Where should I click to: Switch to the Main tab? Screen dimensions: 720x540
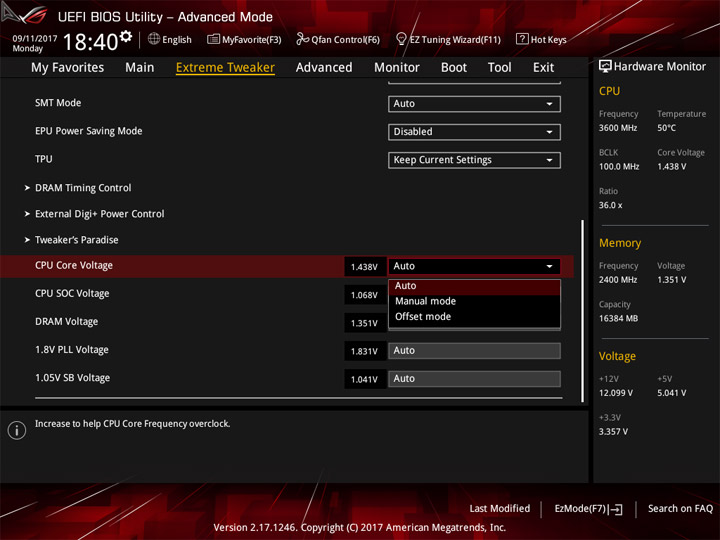(x=140, y=68)
